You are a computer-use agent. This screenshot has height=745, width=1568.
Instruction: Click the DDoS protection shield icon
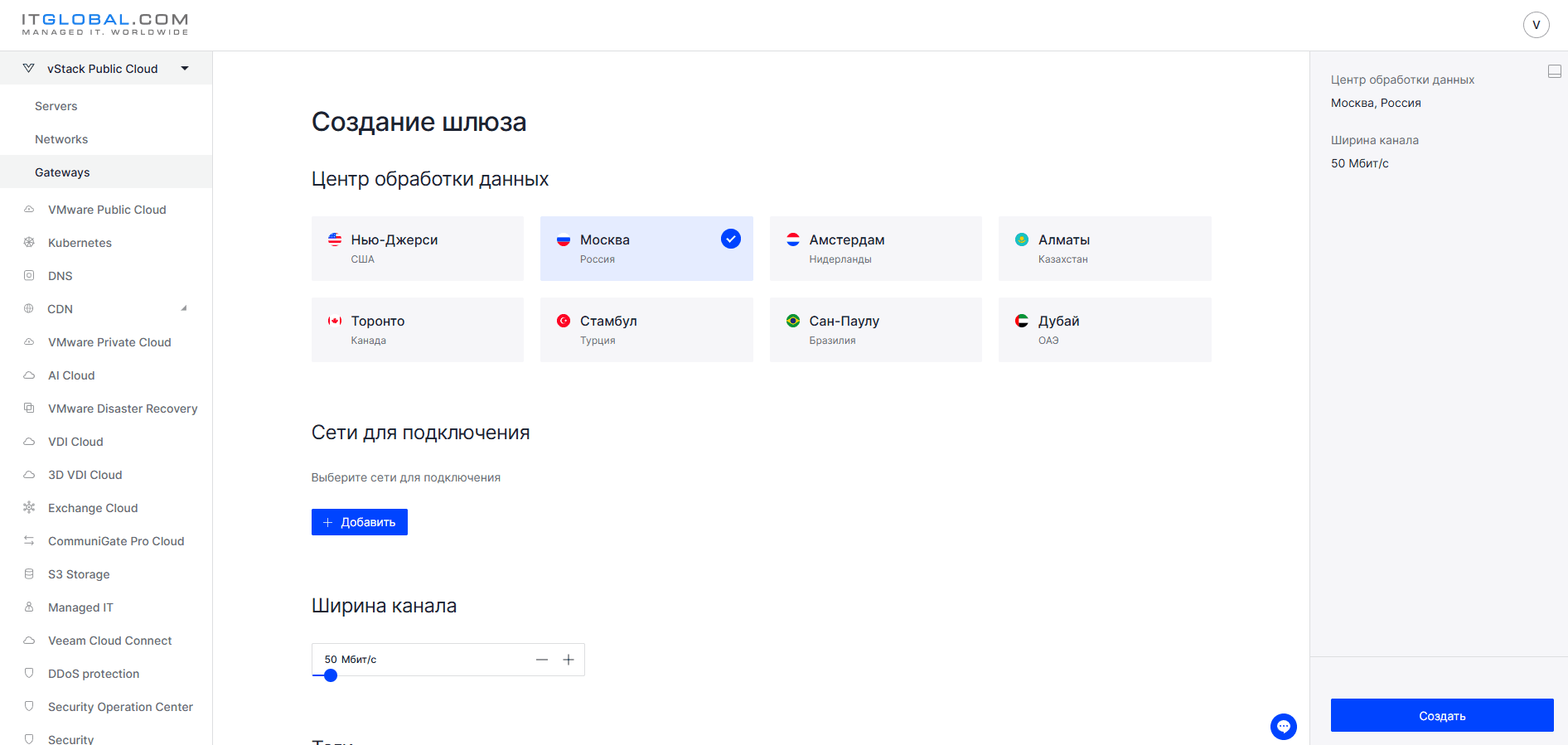tap(29, 673)
